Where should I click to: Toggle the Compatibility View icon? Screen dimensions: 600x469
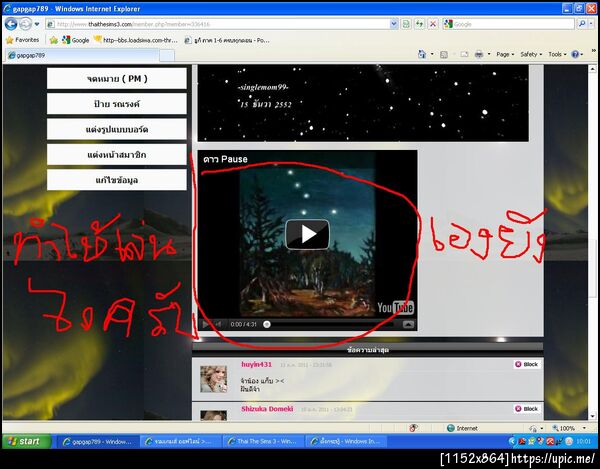click(406, 24)
